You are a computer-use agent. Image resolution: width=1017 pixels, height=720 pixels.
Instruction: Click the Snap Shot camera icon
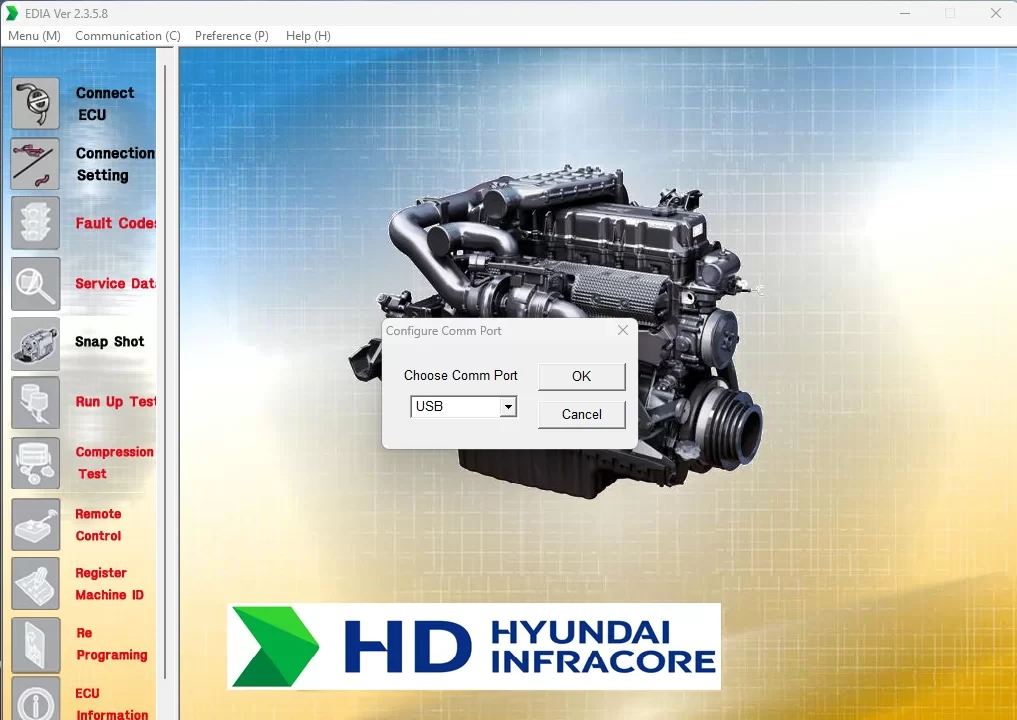click(36, 343)
